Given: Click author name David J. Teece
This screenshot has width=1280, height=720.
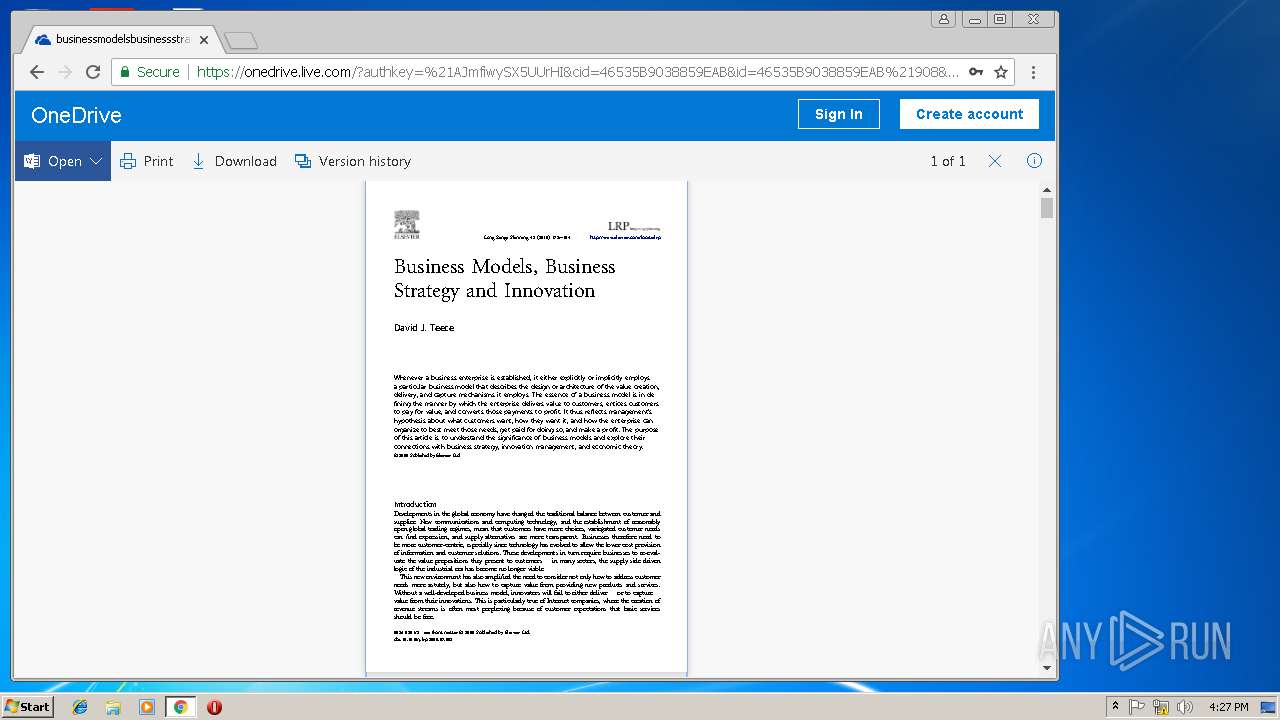Looking at the screenshot, I should tap(424, 328).
